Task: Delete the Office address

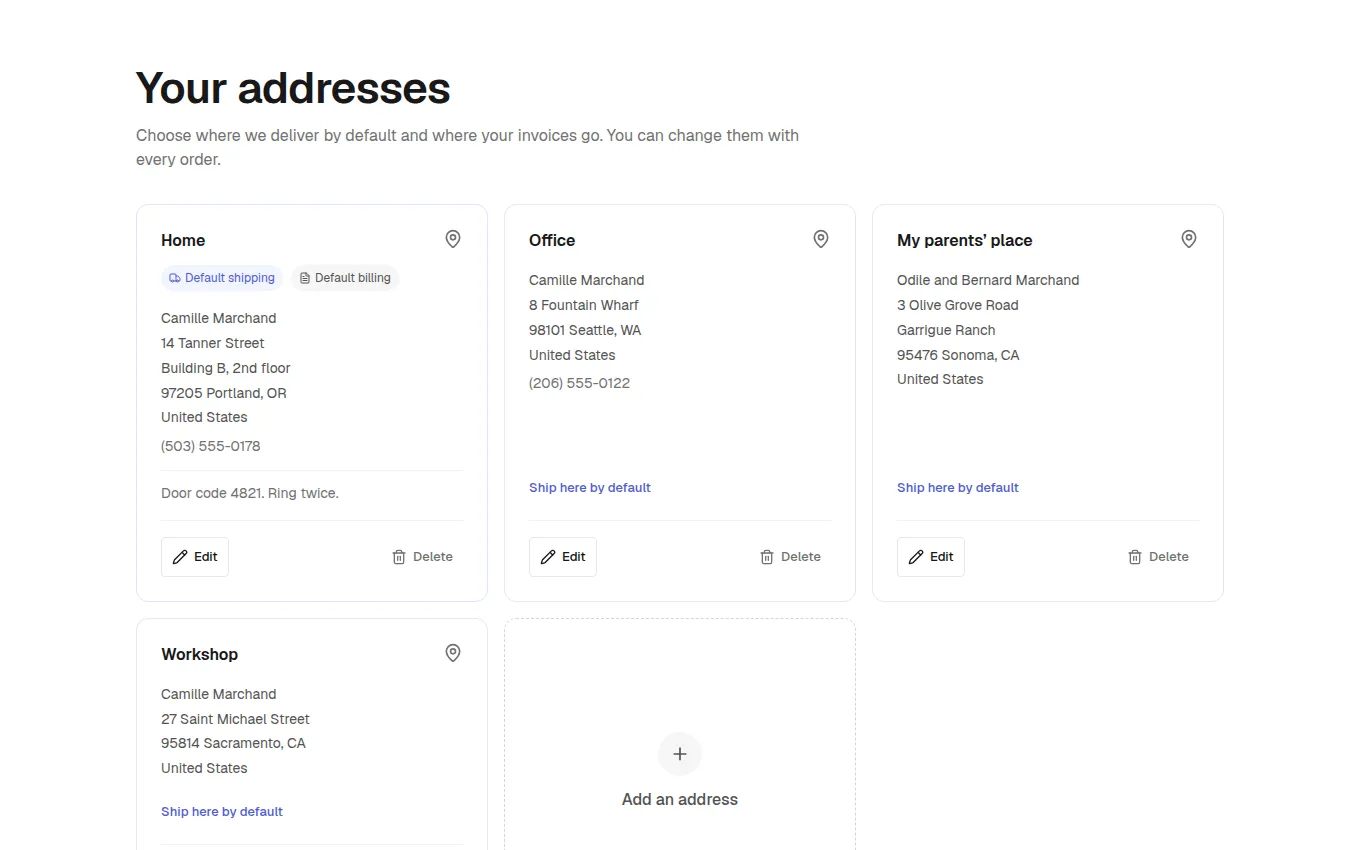Action: click(790, 557)
